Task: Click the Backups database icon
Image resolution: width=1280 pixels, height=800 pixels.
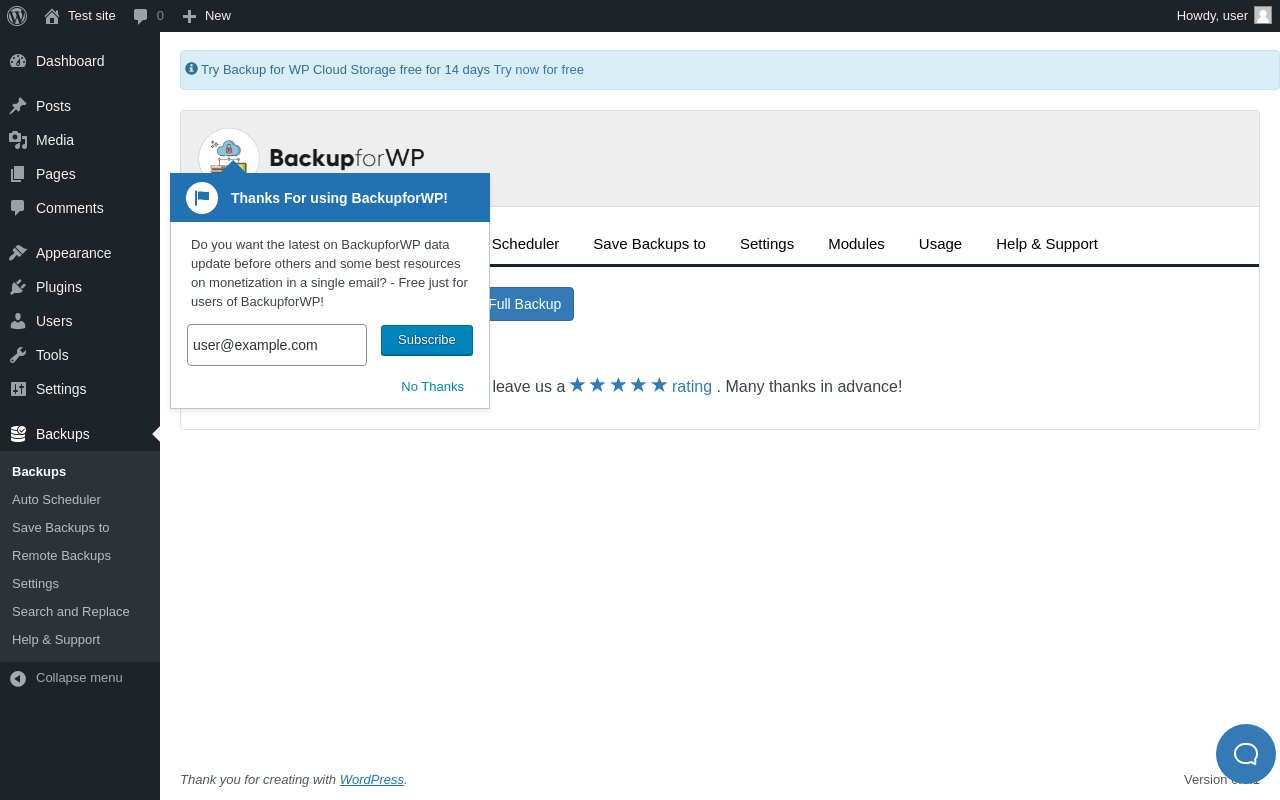Action: click(18, 434)
